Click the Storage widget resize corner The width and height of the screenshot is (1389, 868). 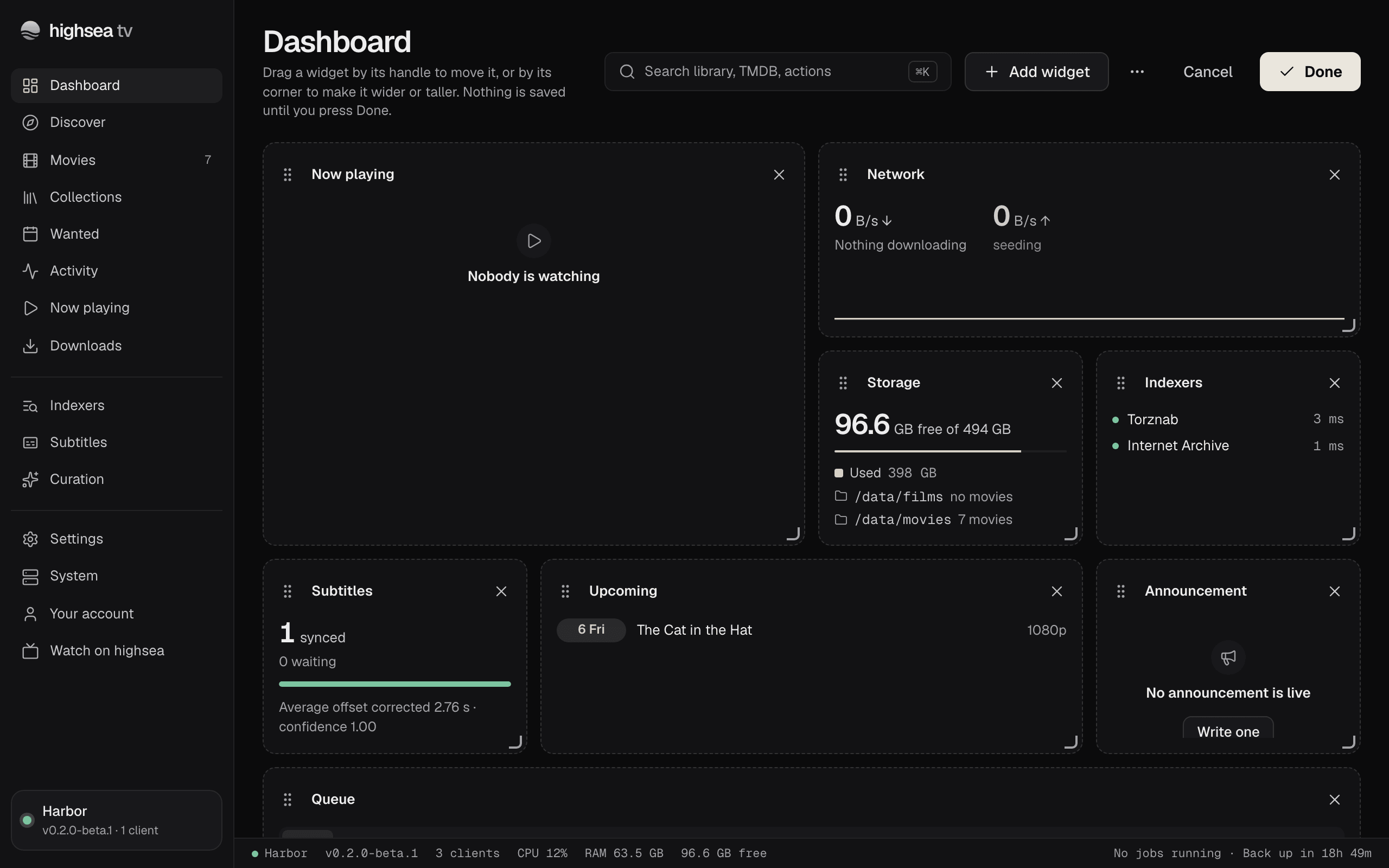click(1071, 534)
